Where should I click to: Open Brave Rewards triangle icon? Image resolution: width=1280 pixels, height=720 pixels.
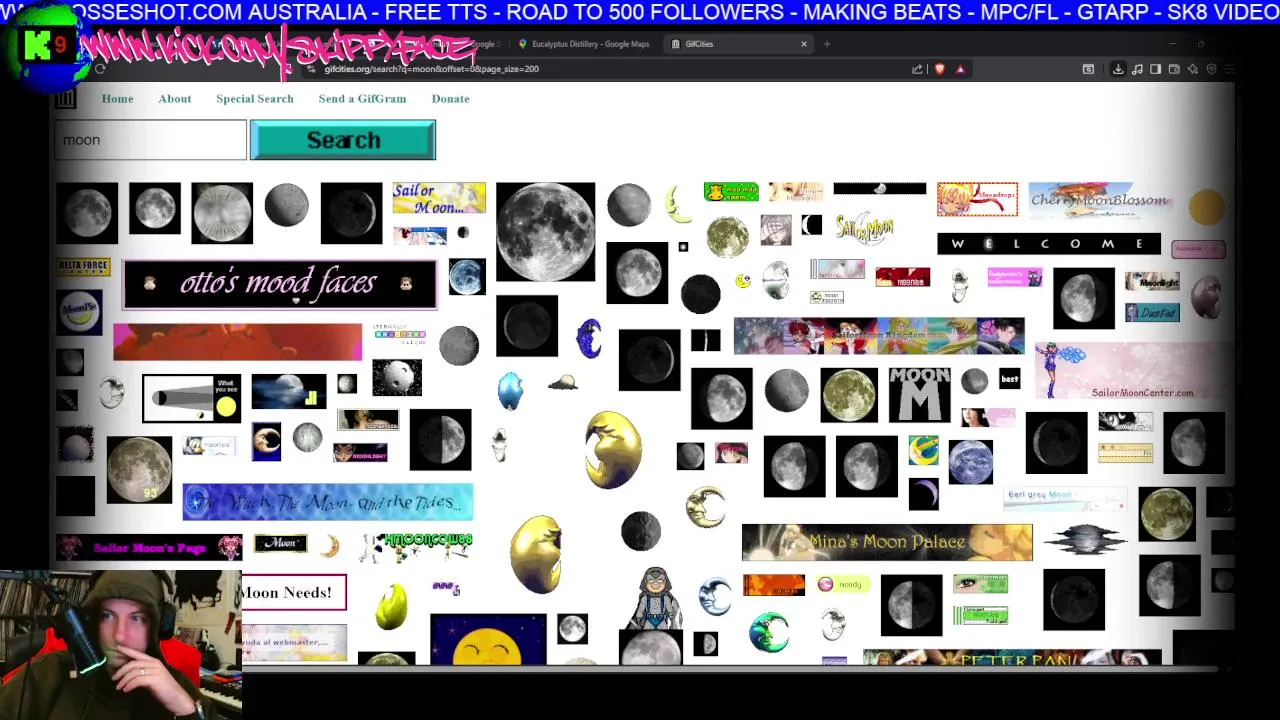(x=960, y=69)
